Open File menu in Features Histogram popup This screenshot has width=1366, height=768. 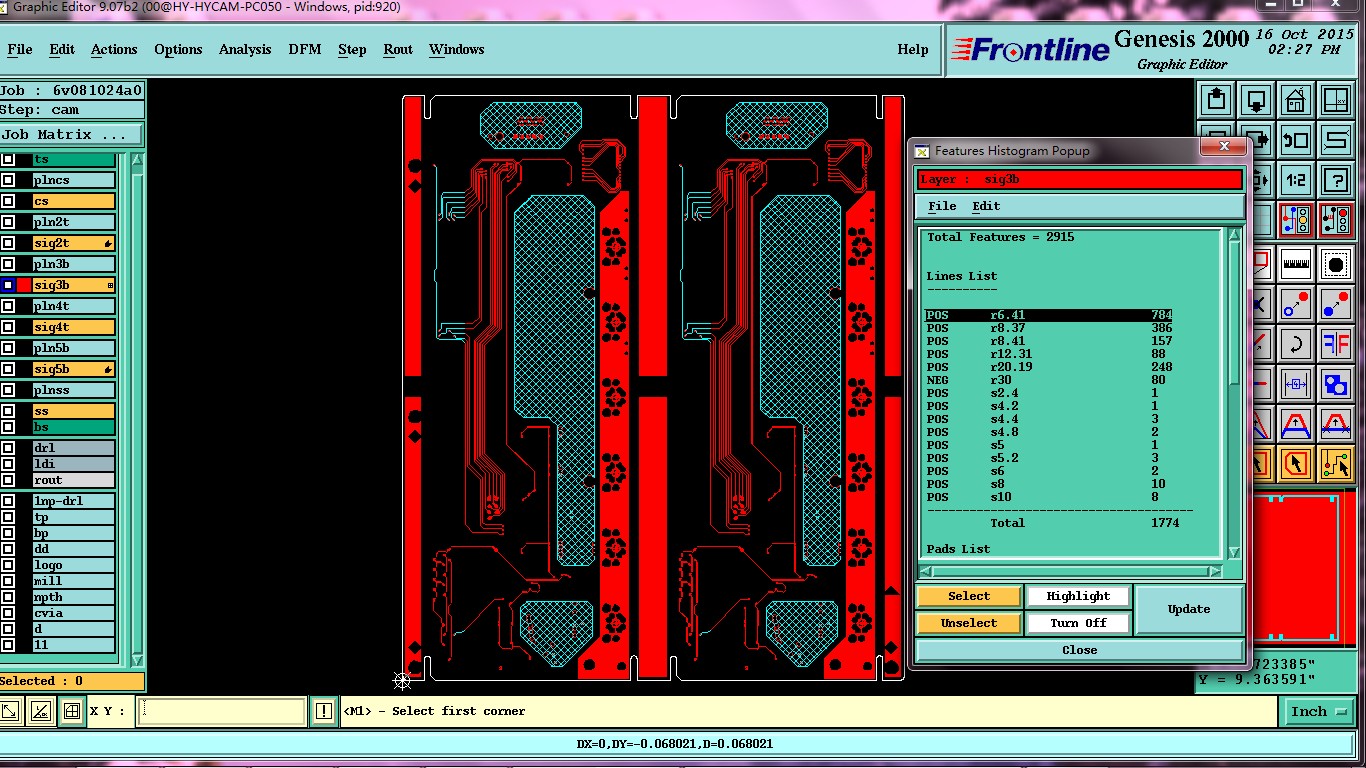coord(942,206)
